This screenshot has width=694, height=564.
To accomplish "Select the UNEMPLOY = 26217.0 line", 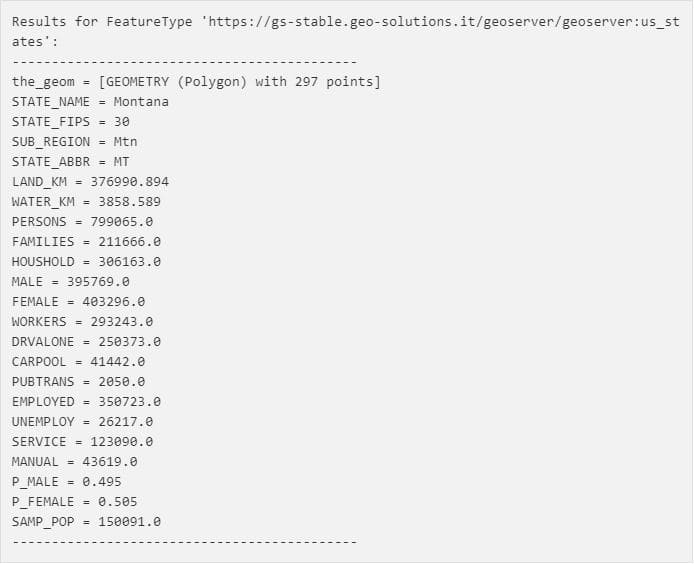I will coord(82,422).
